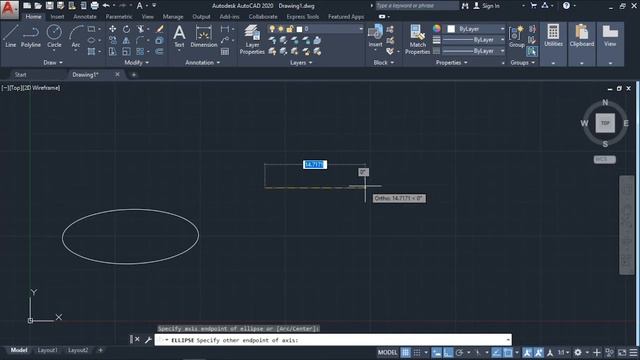Open the lineweight ByLayer dropdown
The height and width of the screenshot is (360, 640).
pyautogui.click(x=473, y=40)
